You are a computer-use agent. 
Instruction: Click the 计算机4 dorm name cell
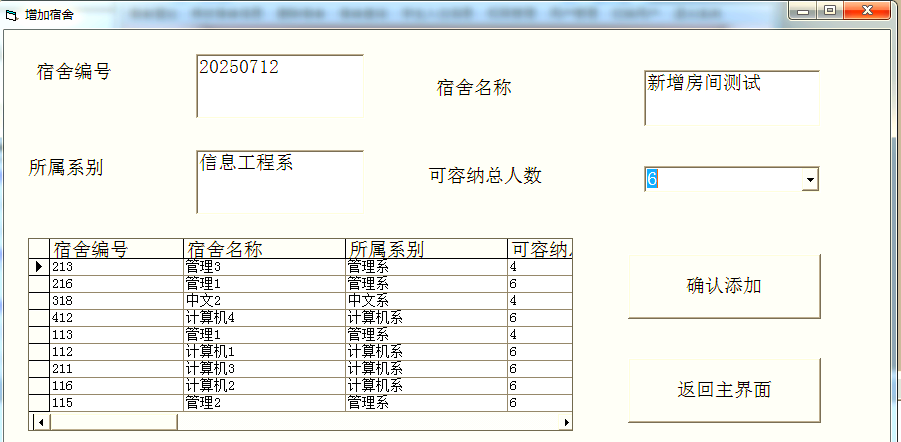[x=265, y=318]
